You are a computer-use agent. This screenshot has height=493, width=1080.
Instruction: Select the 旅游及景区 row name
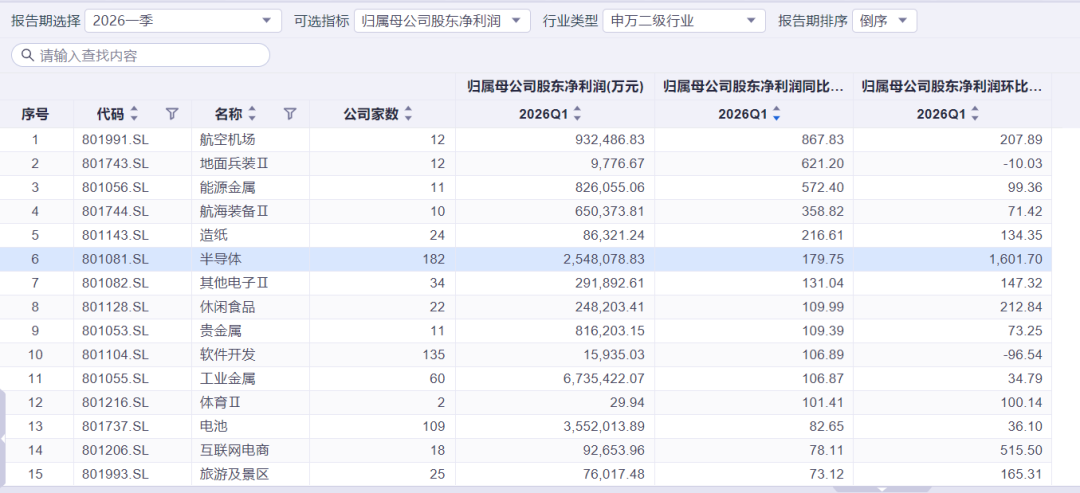(233, 474)
